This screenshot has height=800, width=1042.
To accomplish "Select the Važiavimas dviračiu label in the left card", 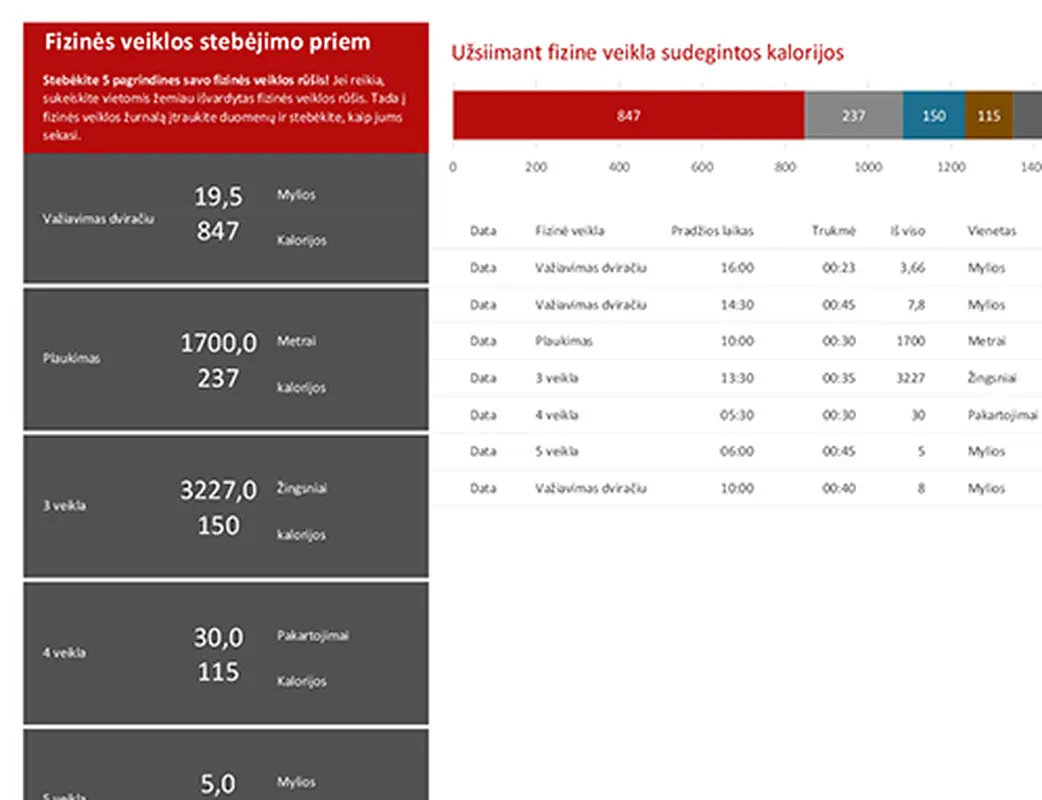I will click(98, 219).
